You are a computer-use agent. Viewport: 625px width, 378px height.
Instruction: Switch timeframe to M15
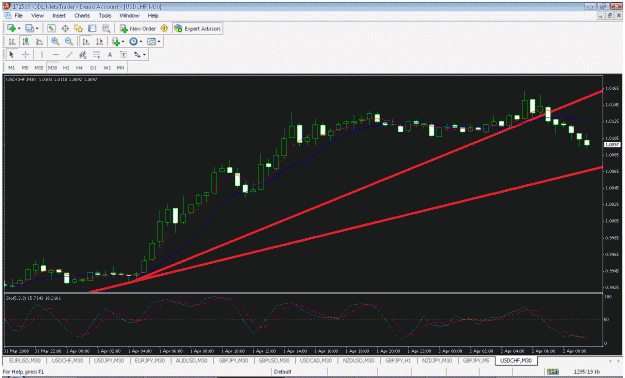tap(39, 68)
